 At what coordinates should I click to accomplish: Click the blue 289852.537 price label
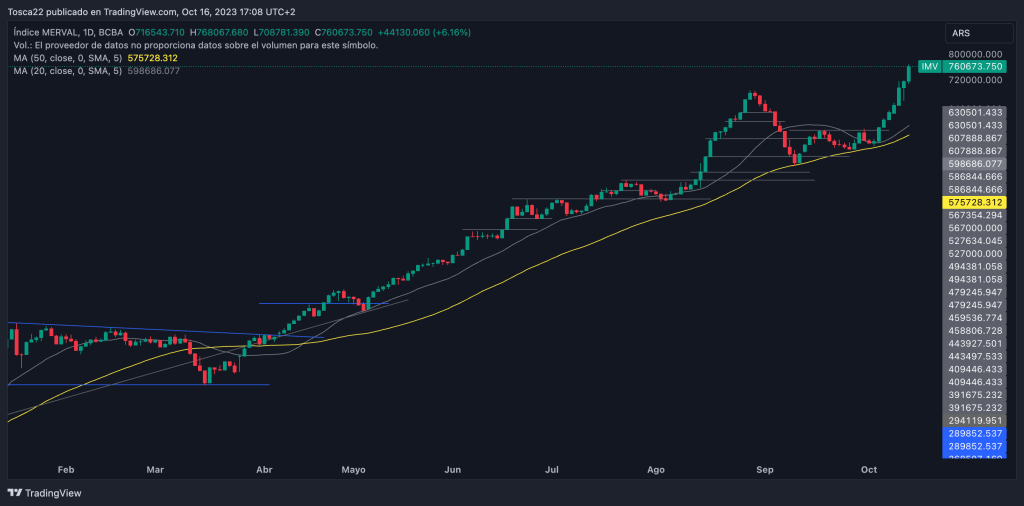(x=974, y=434)
